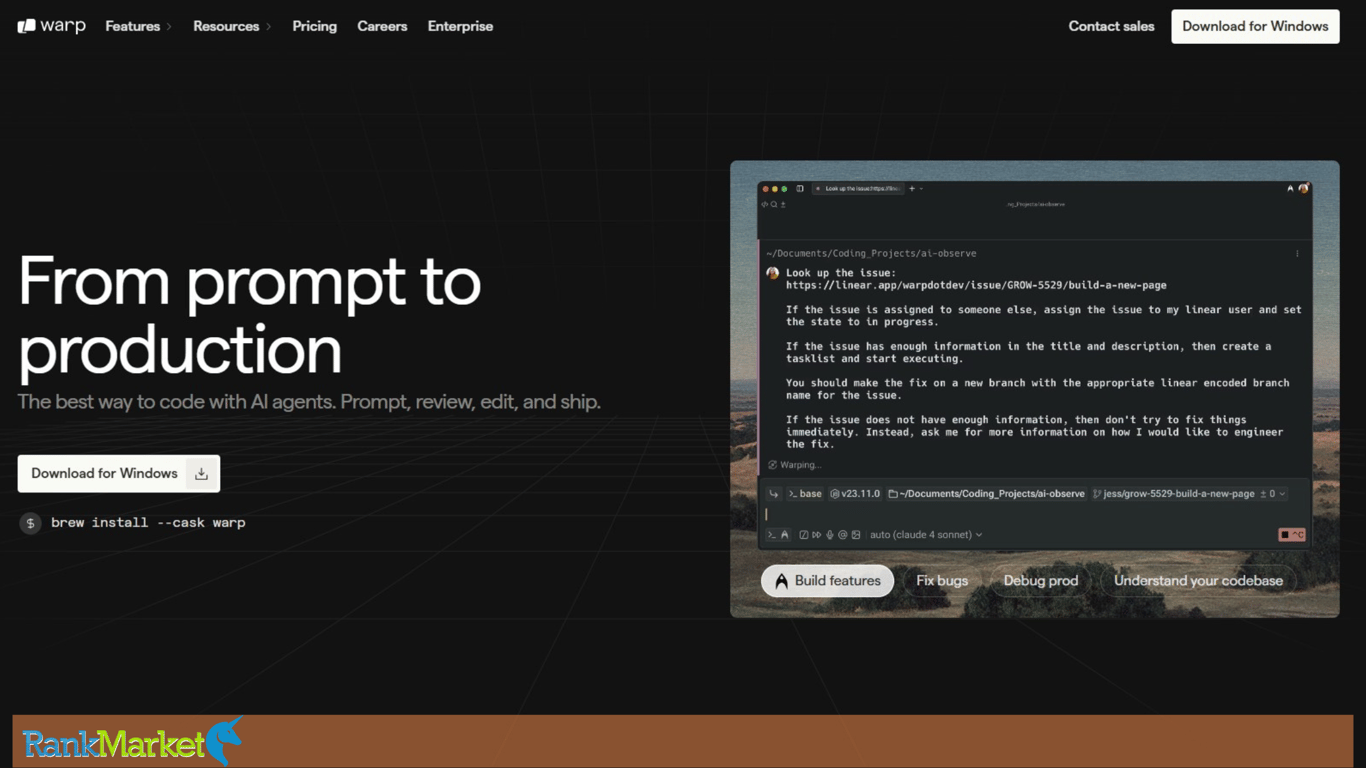Click the attach image icon in input toolbar
Image resolution: width=1366 pixels, height=768 pixels.
click(x=855, y=535)
